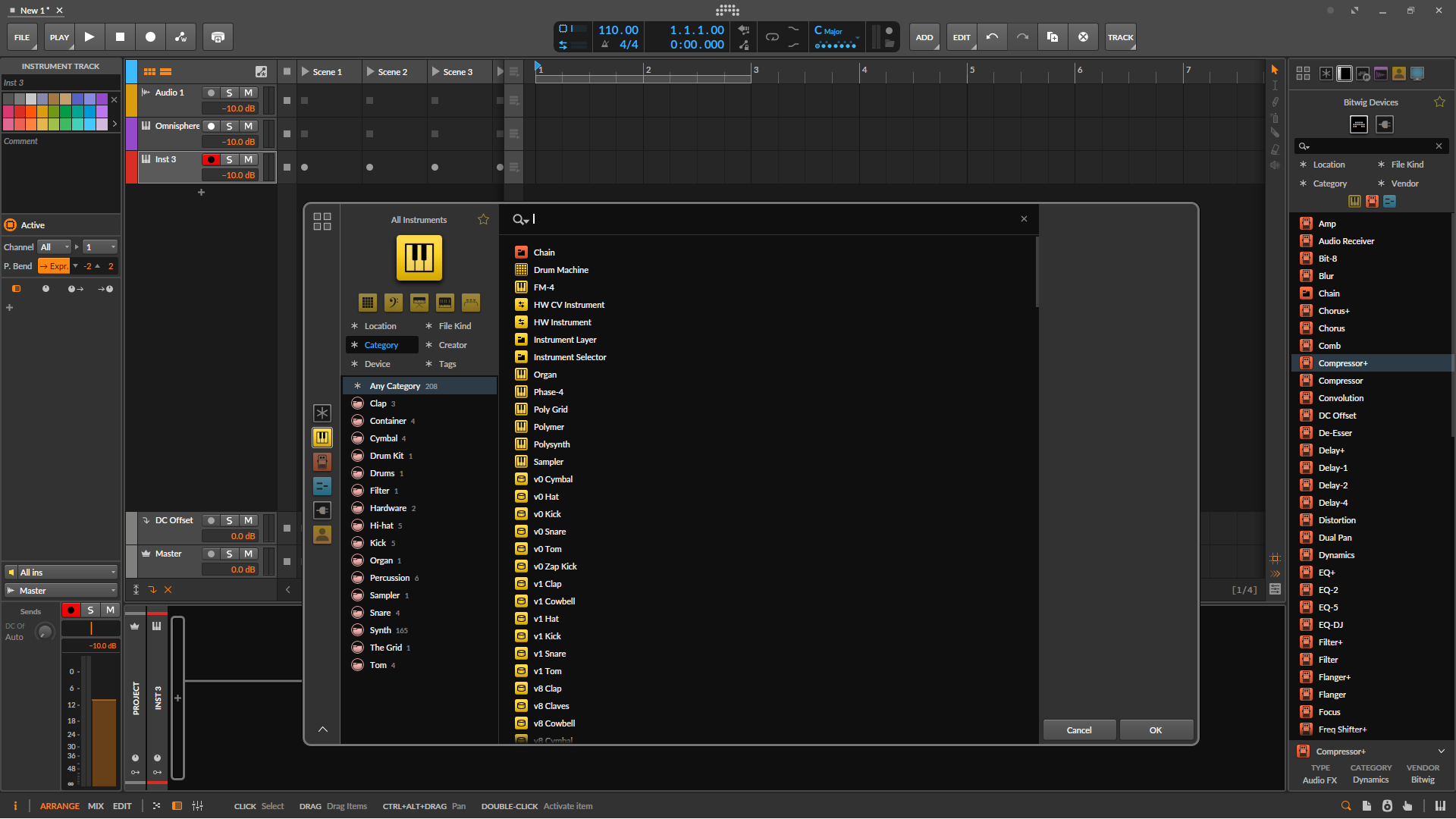
Task: Confirm the browser selection with OK
Action: (x=1156, y=730)
